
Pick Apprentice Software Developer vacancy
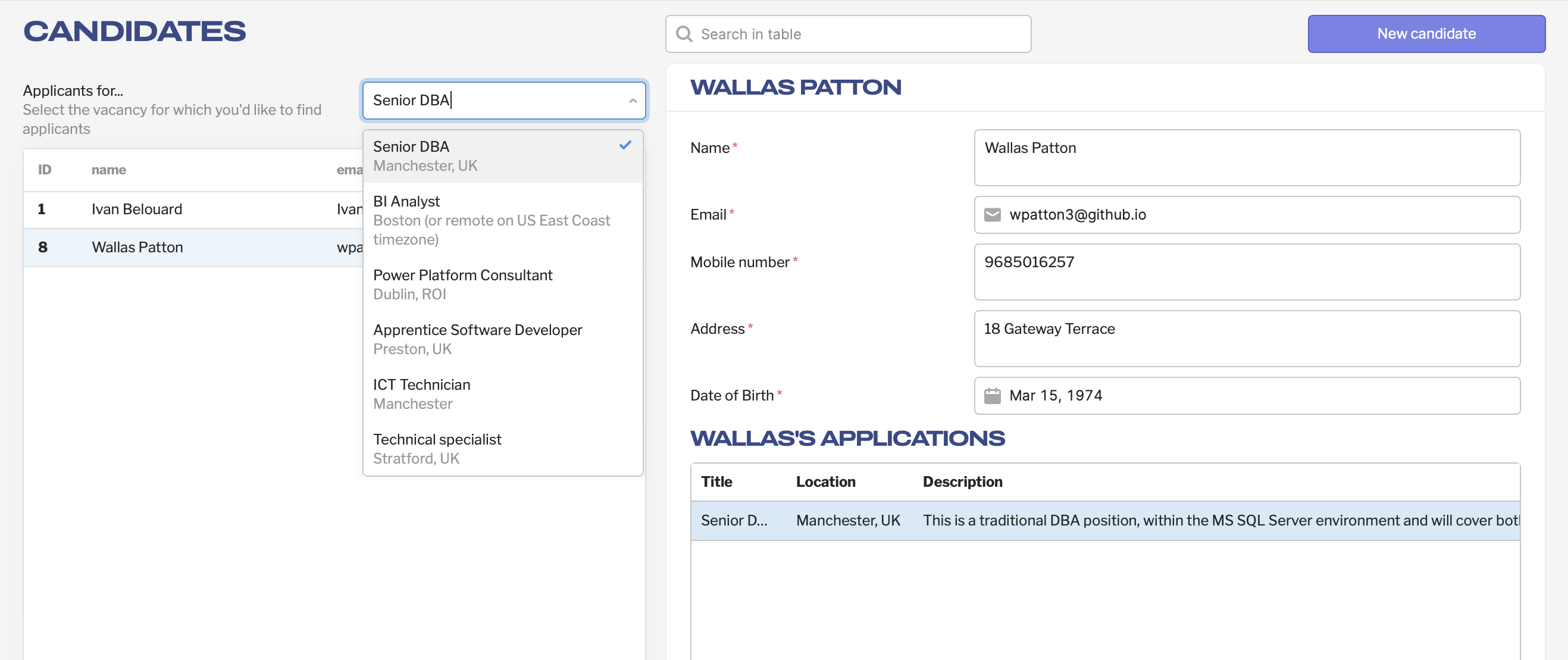point(477,339)
